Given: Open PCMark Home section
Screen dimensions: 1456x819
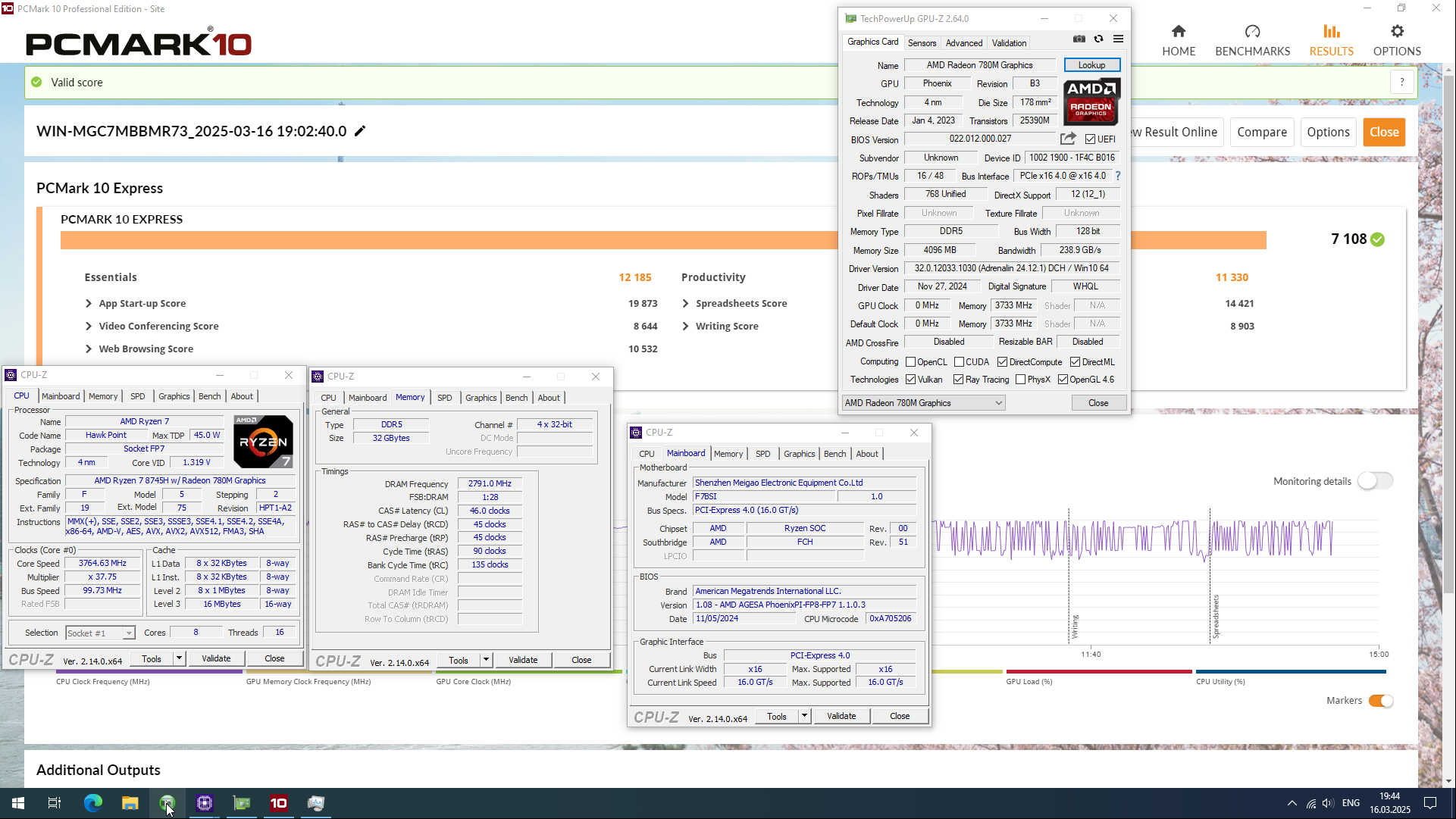Looking at the screenshot, I should click(1179, 41).
